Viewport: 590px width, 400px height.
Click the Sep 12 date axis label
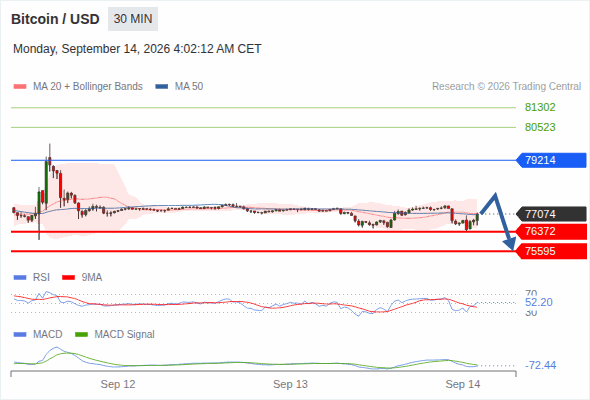(118, 384)
